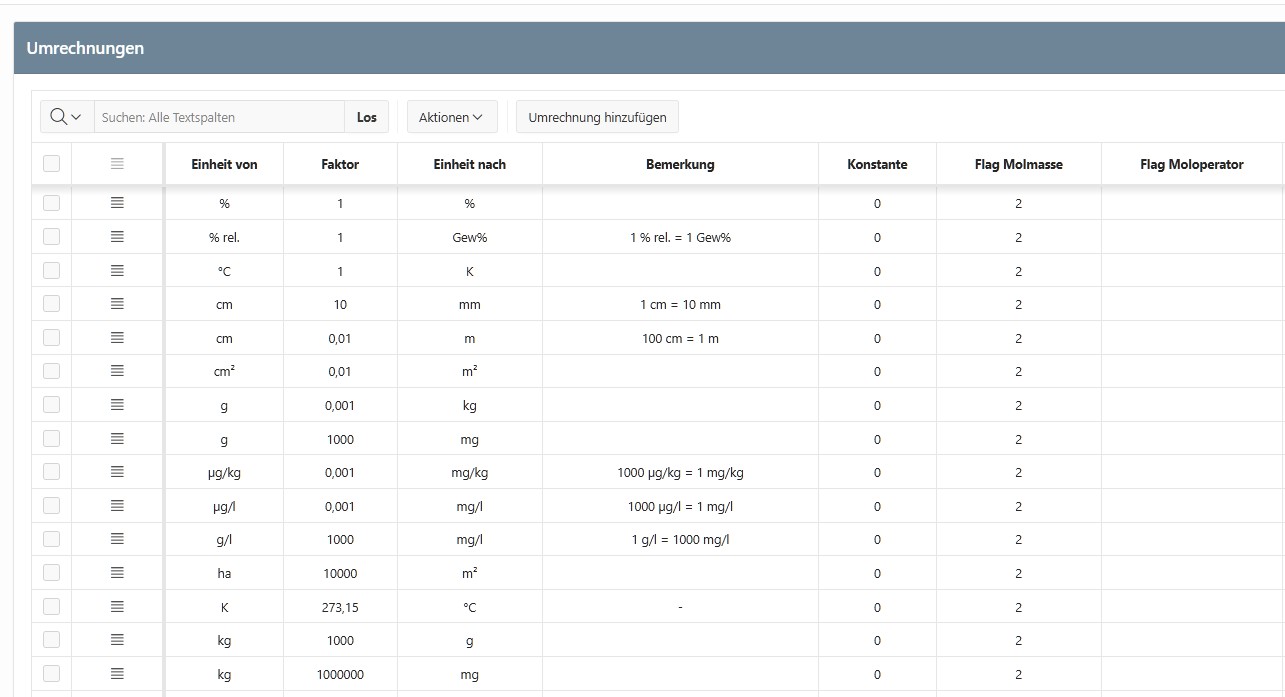Select the remark cell "1 % rel. = 1 Gew%"
1285x697 pixels.
pyautogui.click(x=680, y=237)
